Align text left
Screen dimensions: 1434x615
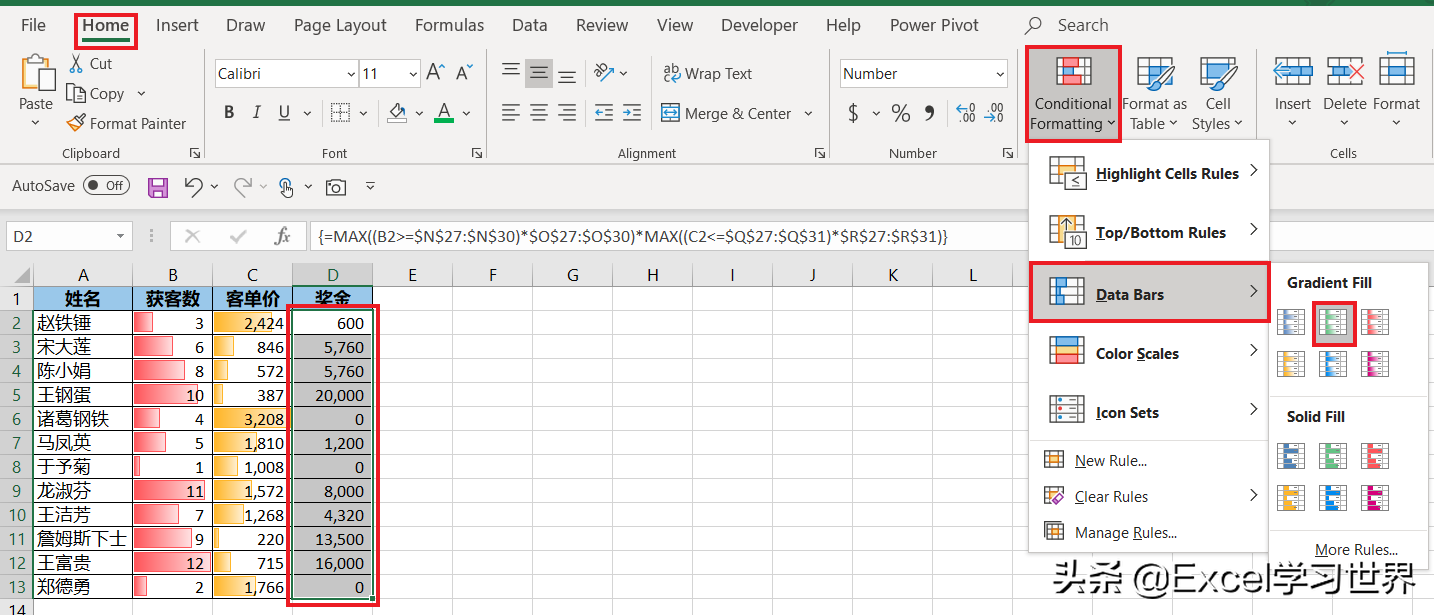click(x=511, y=113)
